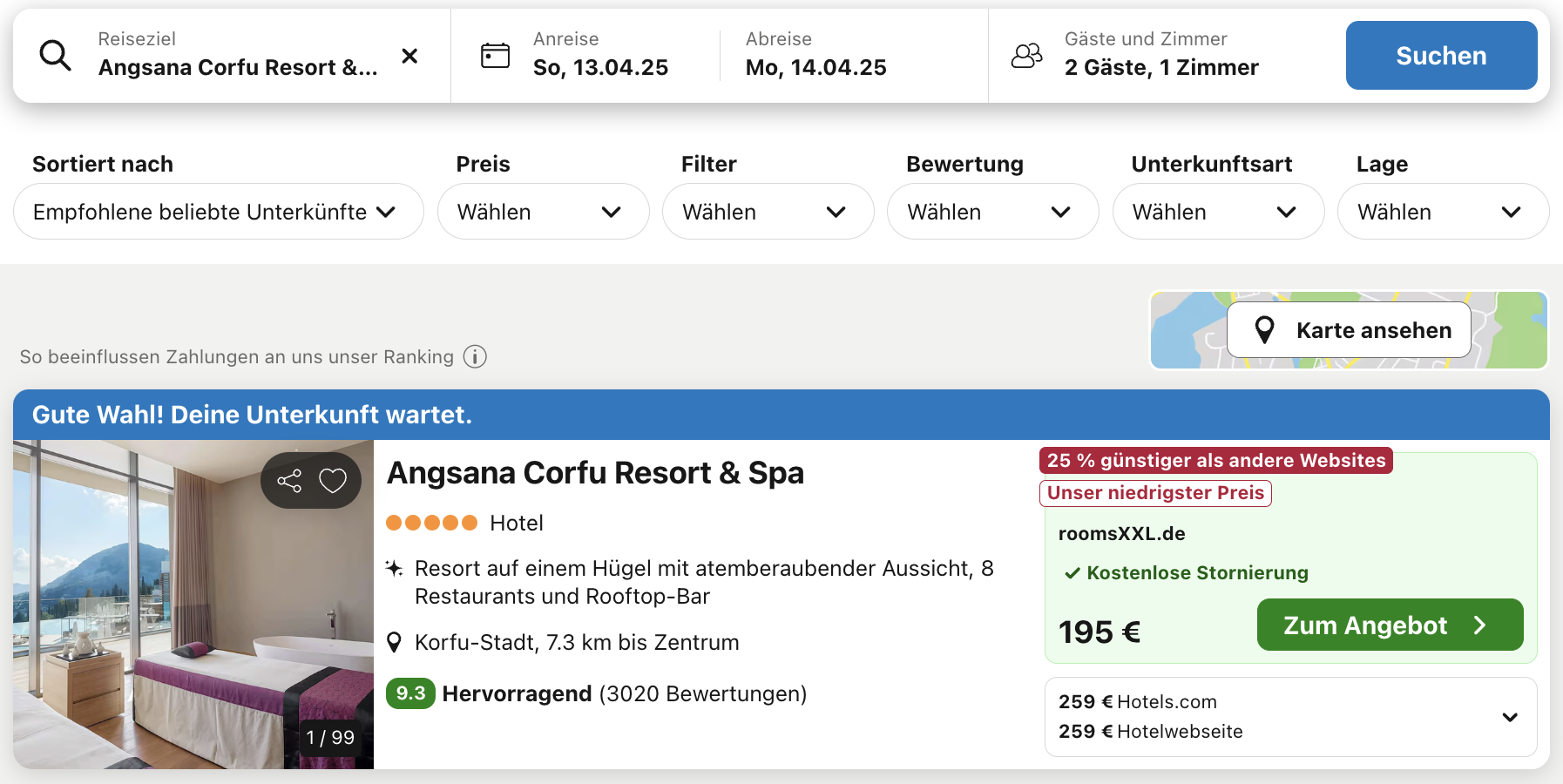Image resolution: width=1563 pixels, height=784 pixels.
Task: Click Kostenlose Stornierung text
Action: 1198,573
